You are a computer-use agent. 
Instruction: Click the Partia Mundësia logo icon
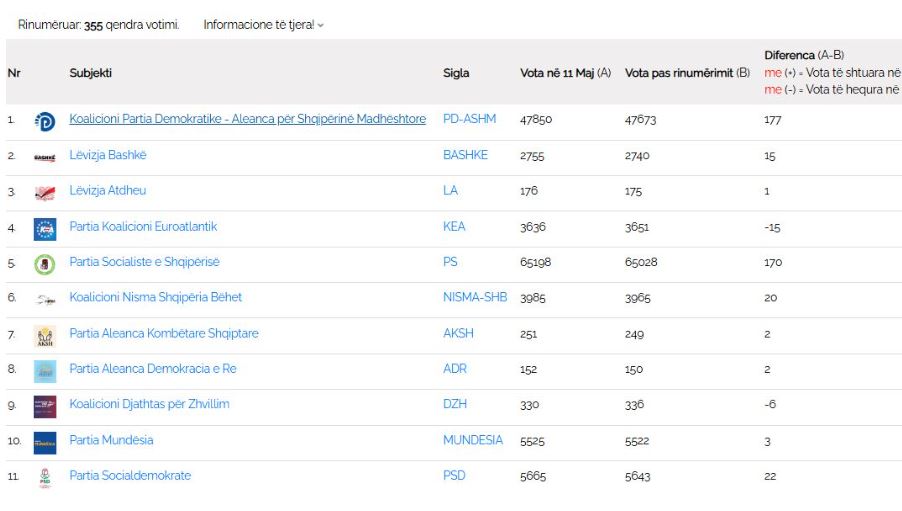(x=44, y=442)
